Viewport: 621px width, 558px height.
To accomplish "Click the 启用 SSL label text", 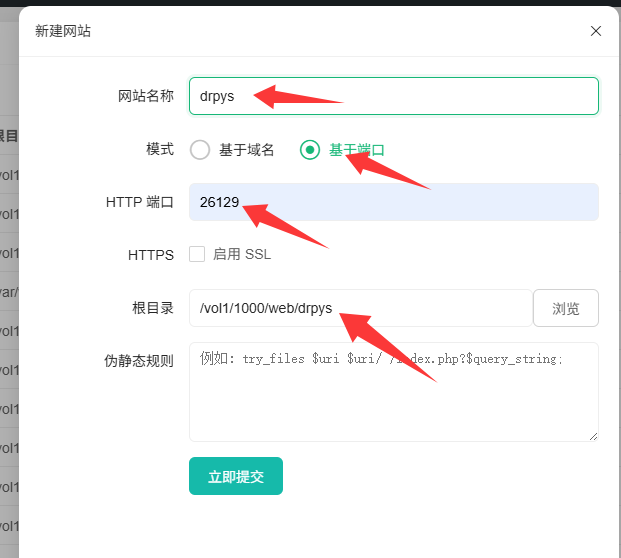I will (x=242, y=254).
